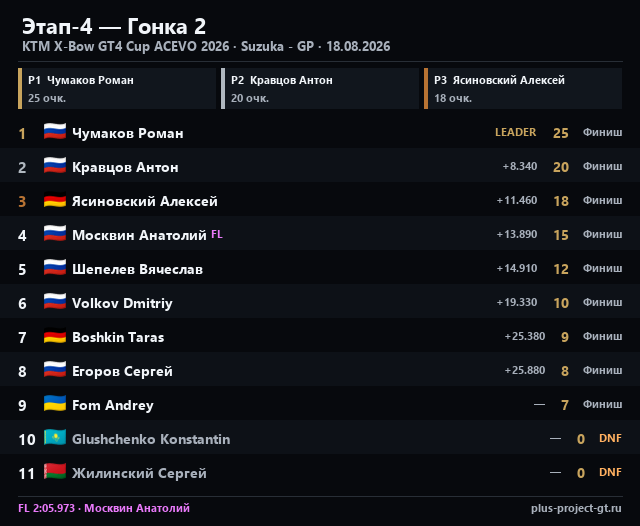Select the P1 Чумаков Роман podium card

pos(117,89)
